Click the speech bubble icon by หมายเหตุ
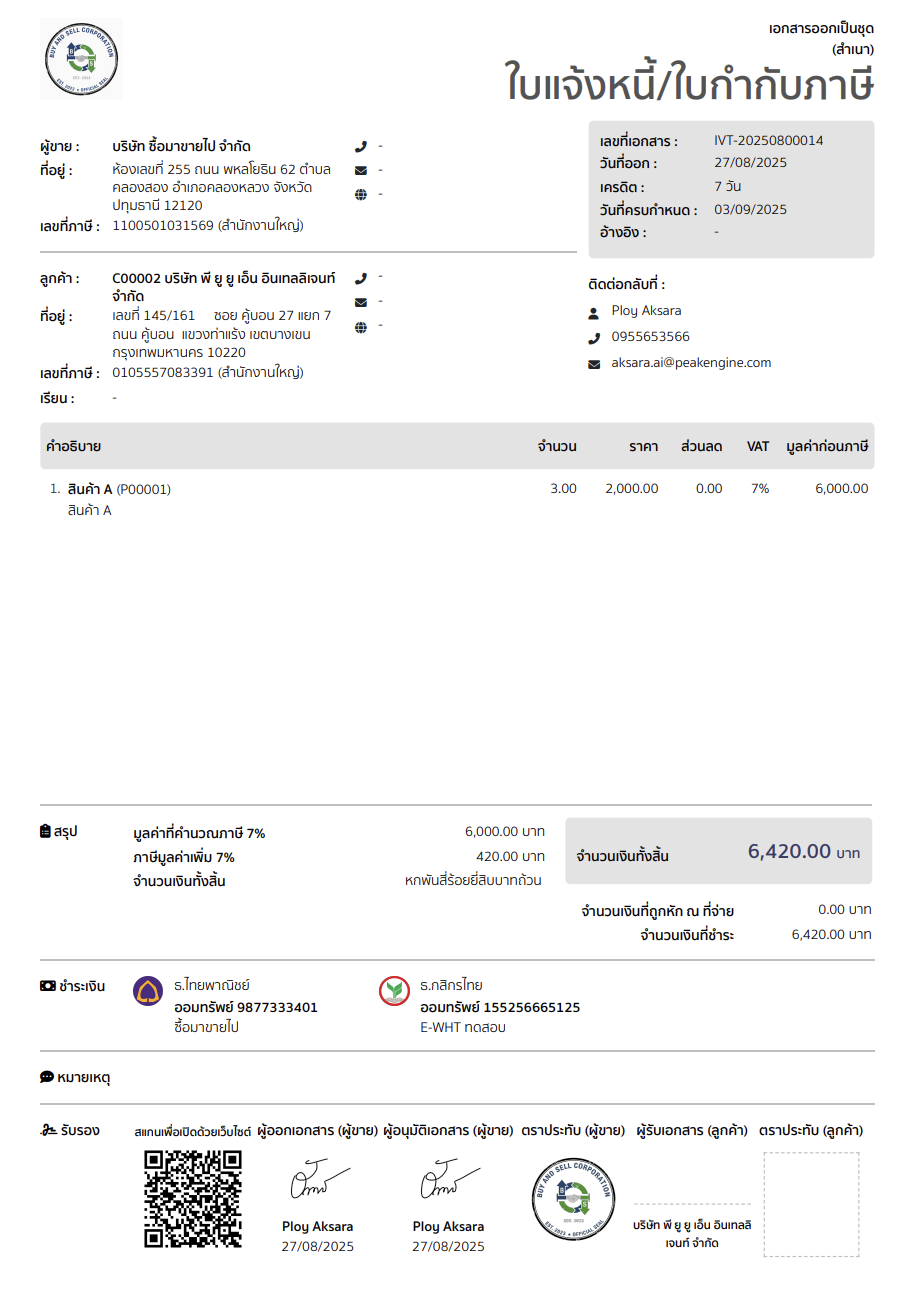Image resolution: width=920 pixels, height=1296 pixels. point(47,1077)
